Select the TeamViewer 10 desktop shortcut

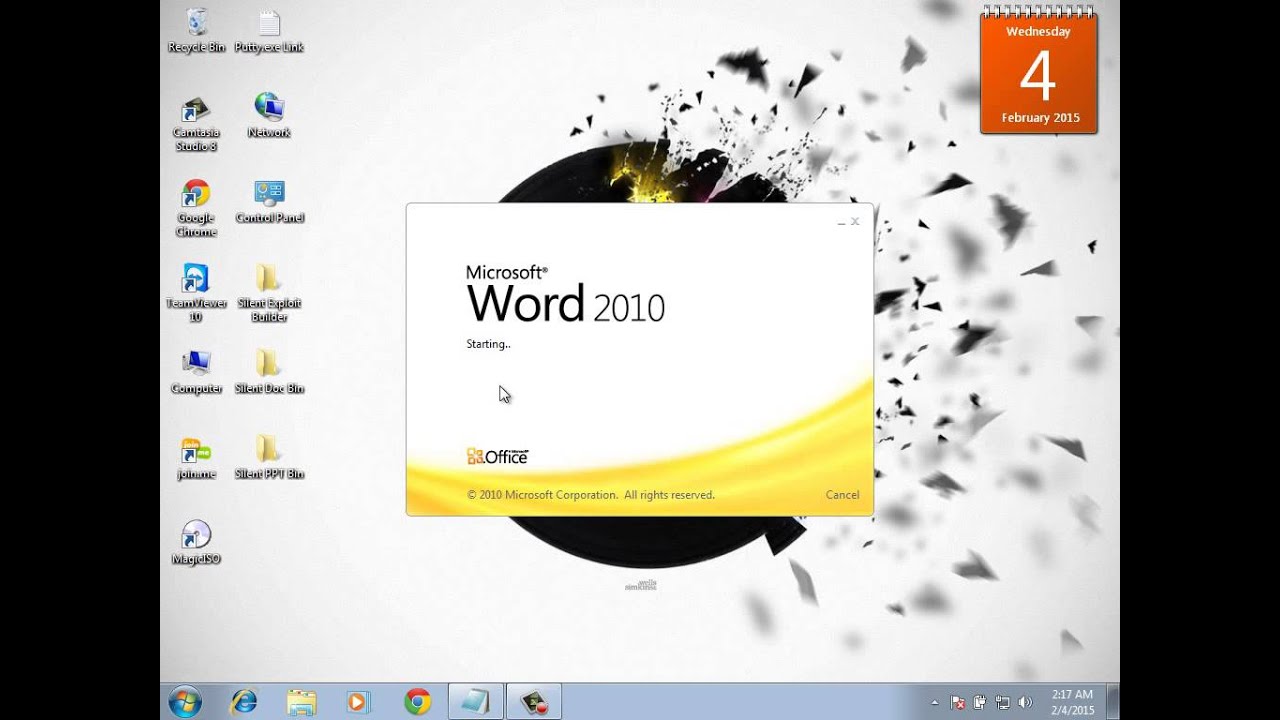point(196,294)
